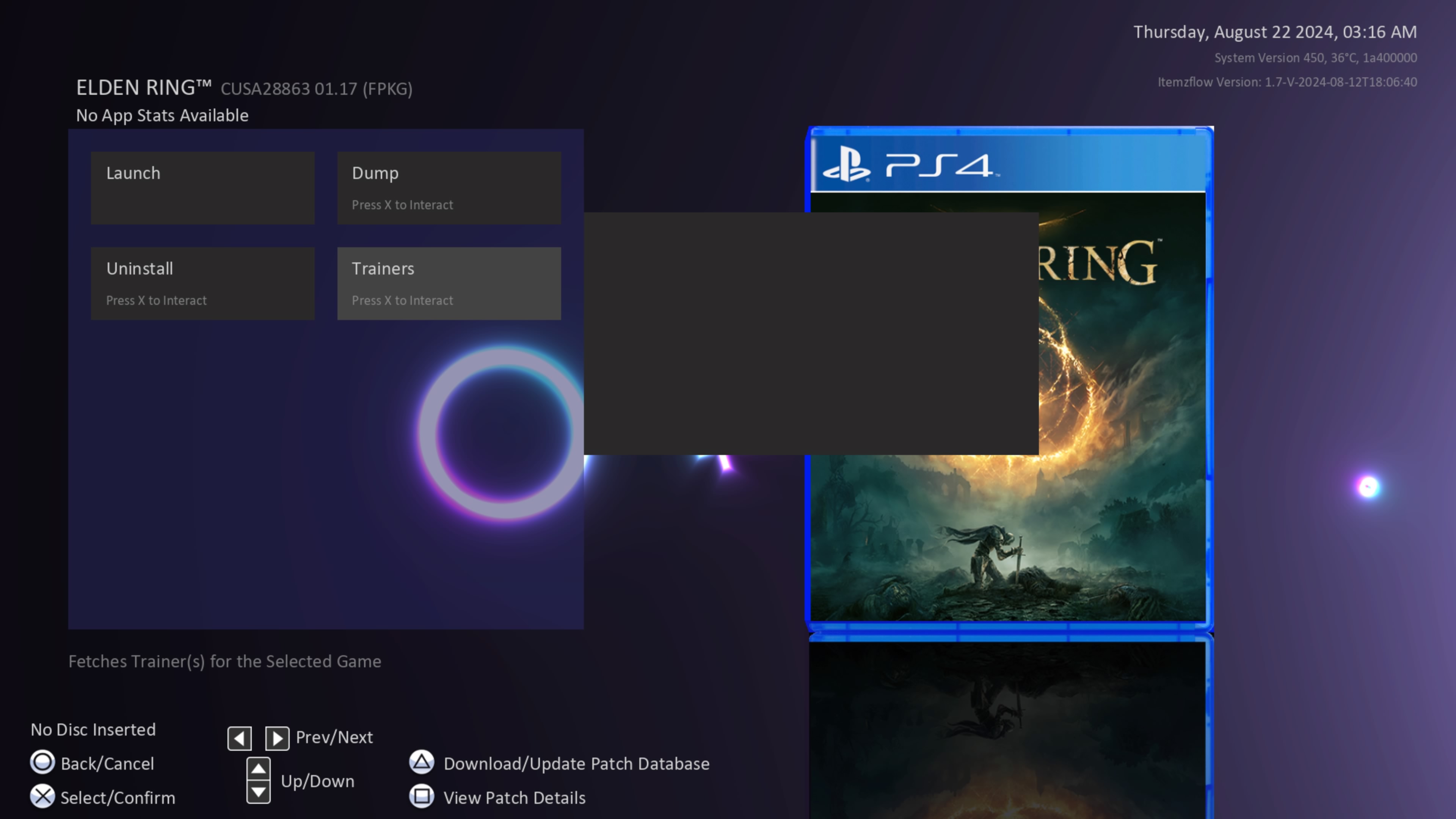Click the right arrow Next icon
The height and width of the screenshot is (819, 1456).
[x=277, y=738]
